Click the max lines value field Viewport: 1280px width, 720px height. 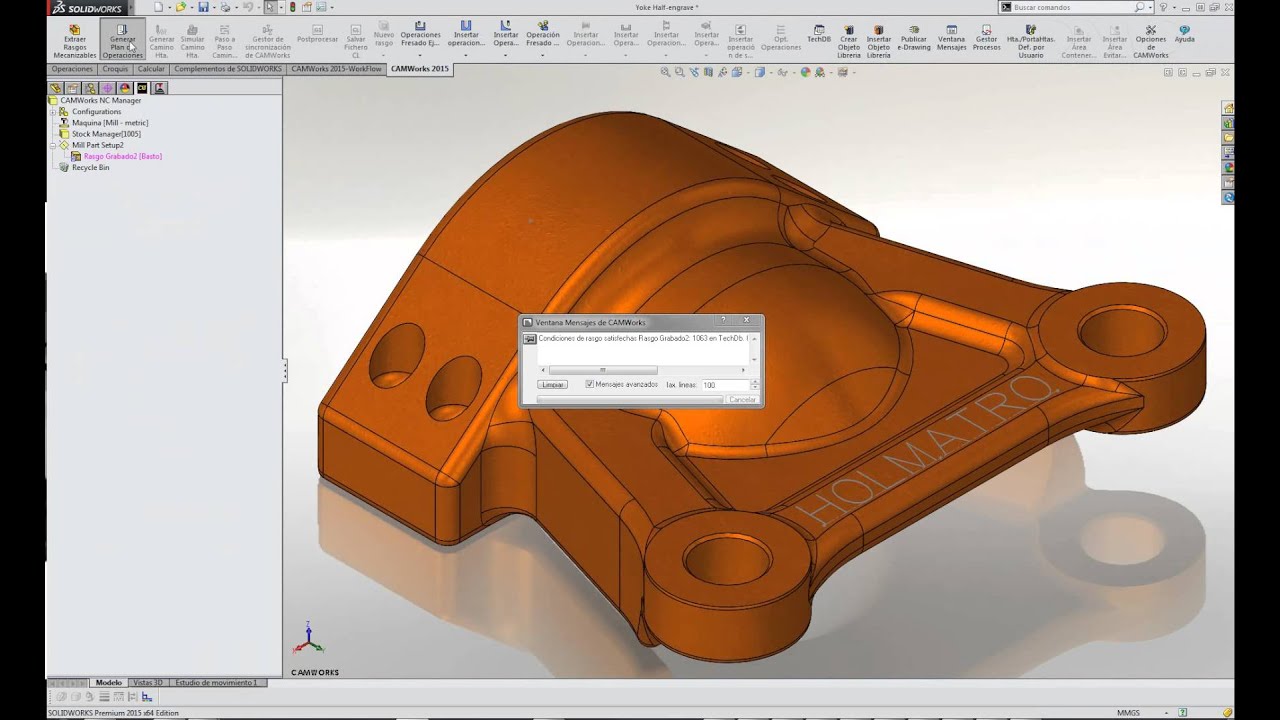click(725, 384)
